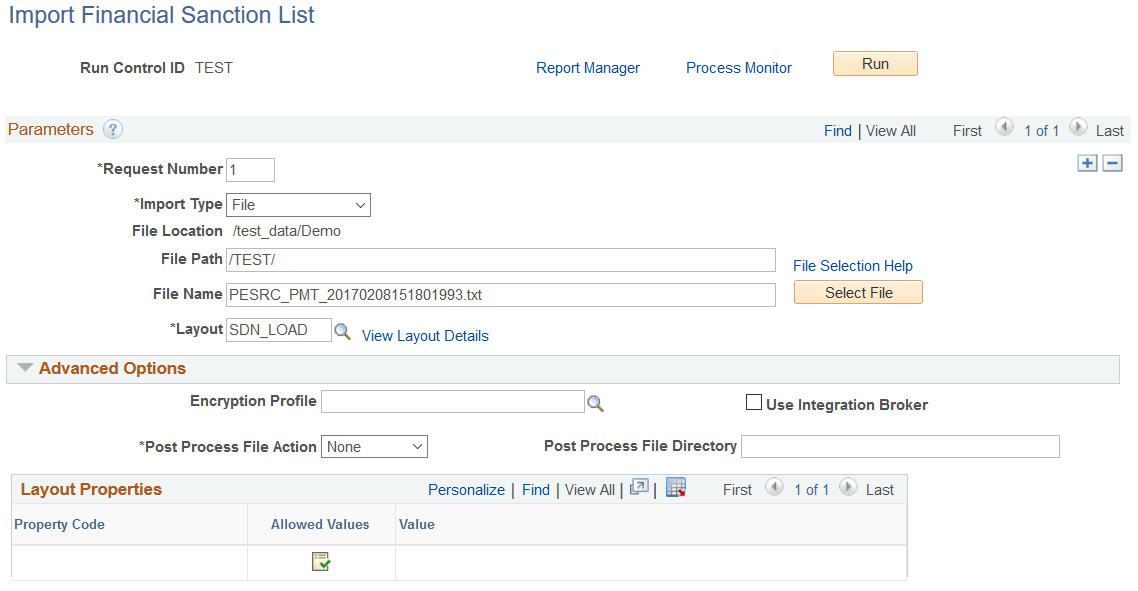The width and height of the screenshot is (1138, 591).
Task: Open Layout Properties in a popup window
Action: tap(639, 489)
